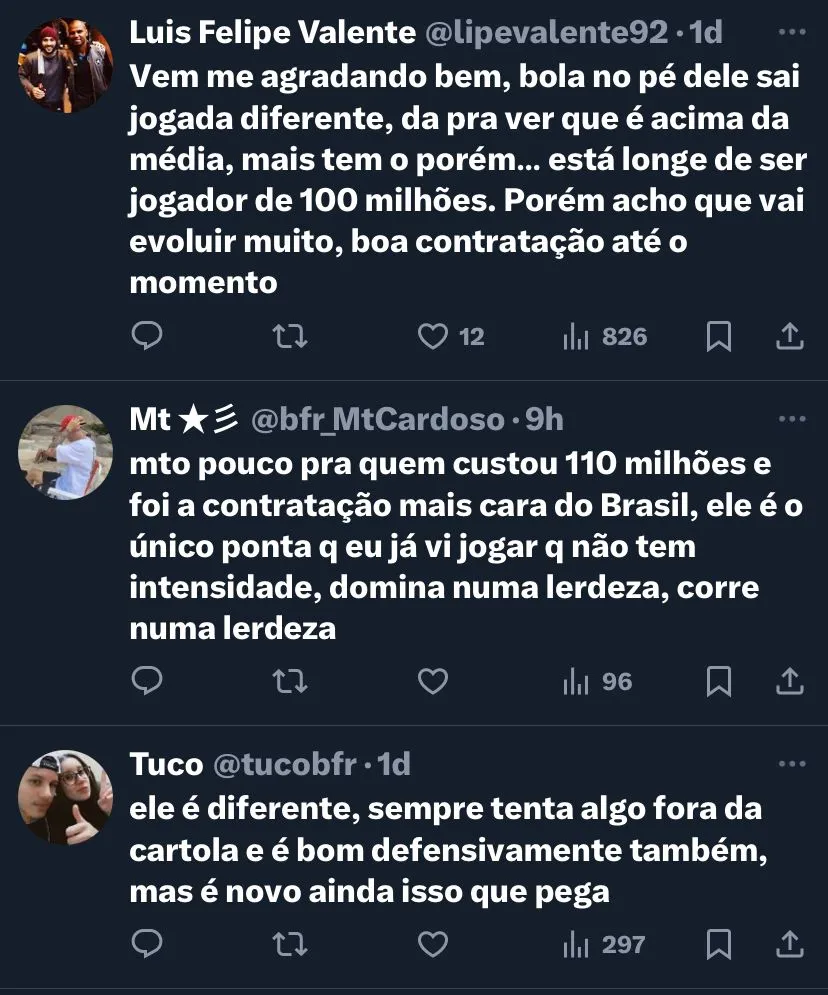
Task: Click Mt's profile avatar
Action: (x=66, y=451)
